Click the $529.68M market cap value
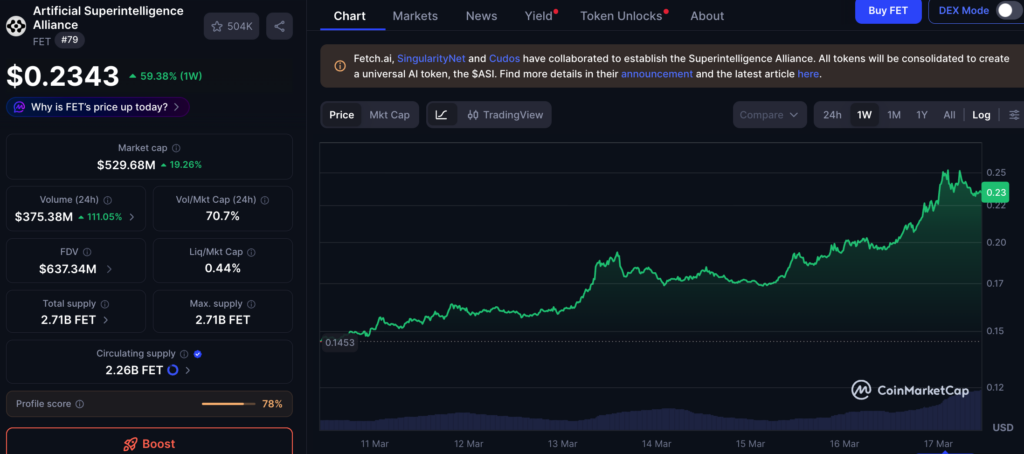The height and width of the screenshot is (454, 1024). [126, 165]
